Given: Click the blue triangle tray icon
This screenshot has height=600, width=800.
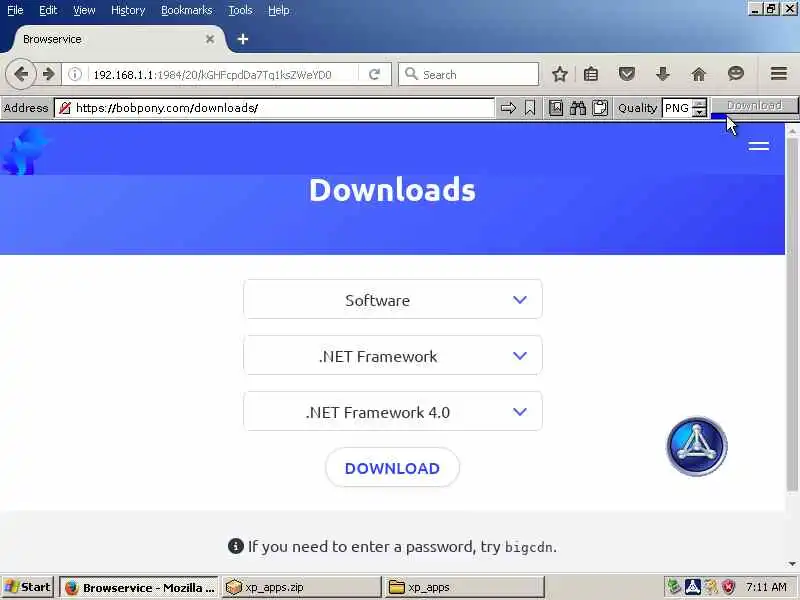Looking at the screenshot, I should pyautogui.click(x=692, y=587).
